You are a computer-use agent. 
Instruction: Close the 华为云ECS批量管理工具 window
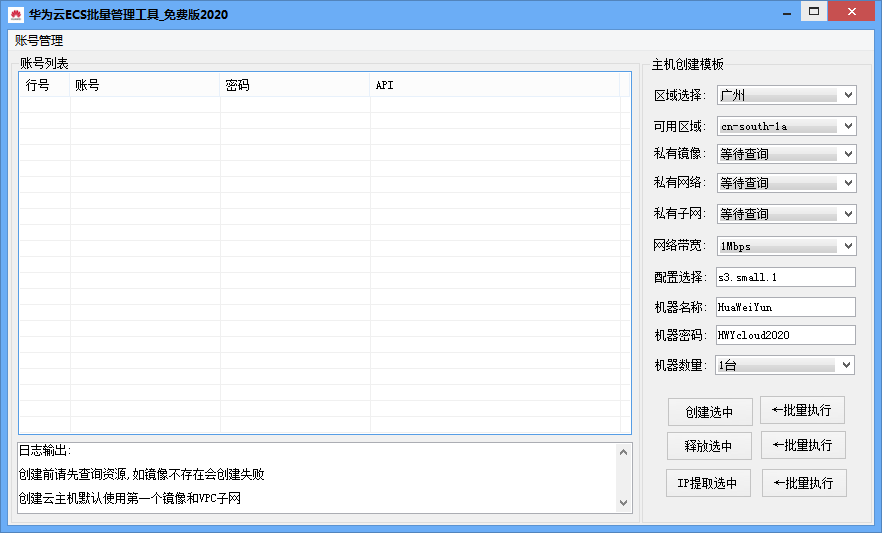[852, 12]
